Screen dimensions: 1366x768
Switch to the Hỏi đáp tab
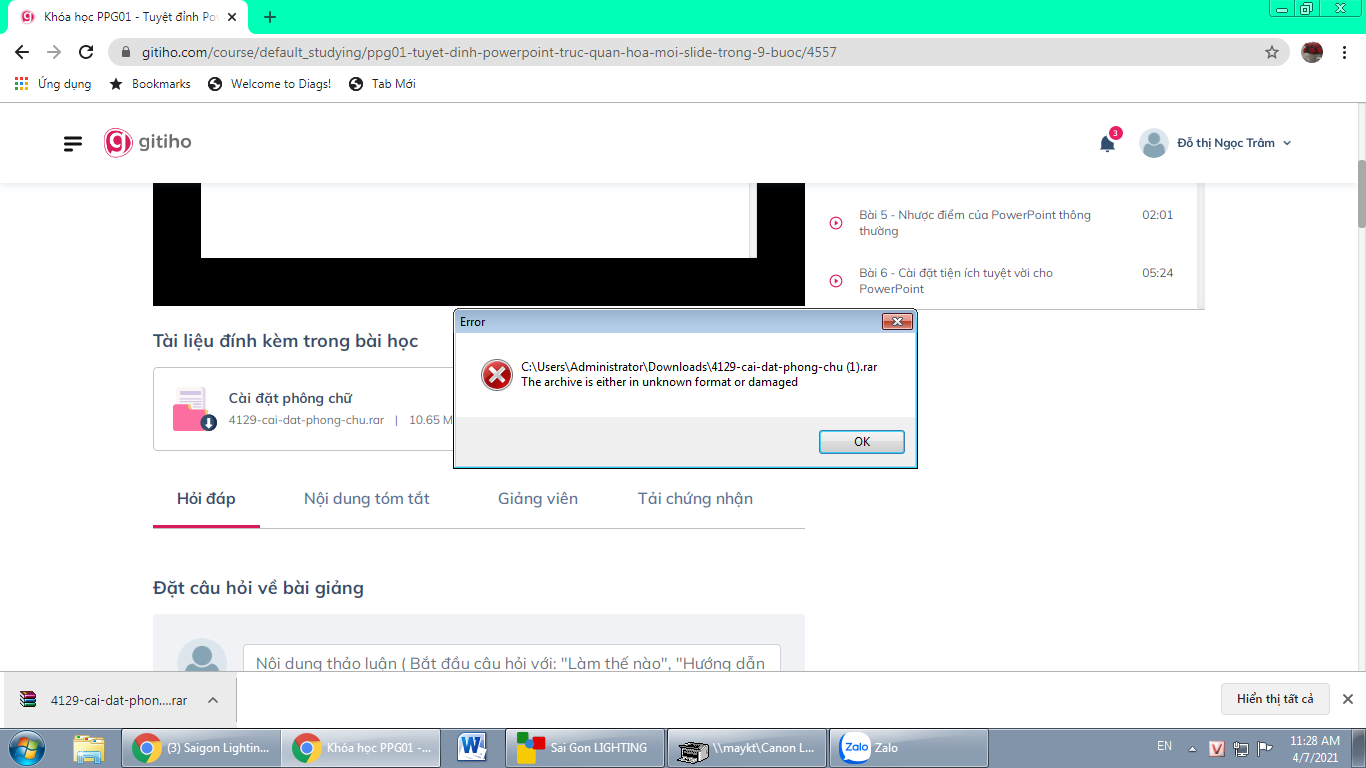tap(206, 498)
